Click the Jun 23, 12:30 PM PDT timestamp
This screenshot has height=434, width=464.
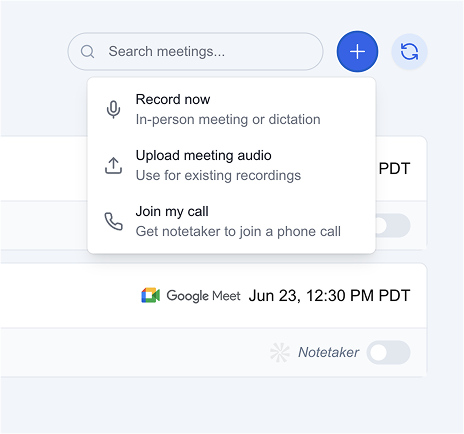[x=329, y=296]
